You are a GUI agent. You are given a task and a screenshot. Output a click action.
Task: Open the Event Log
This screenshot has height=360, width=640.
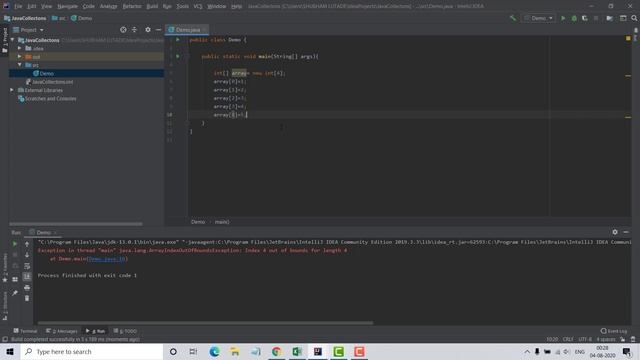tap(614, 331)
